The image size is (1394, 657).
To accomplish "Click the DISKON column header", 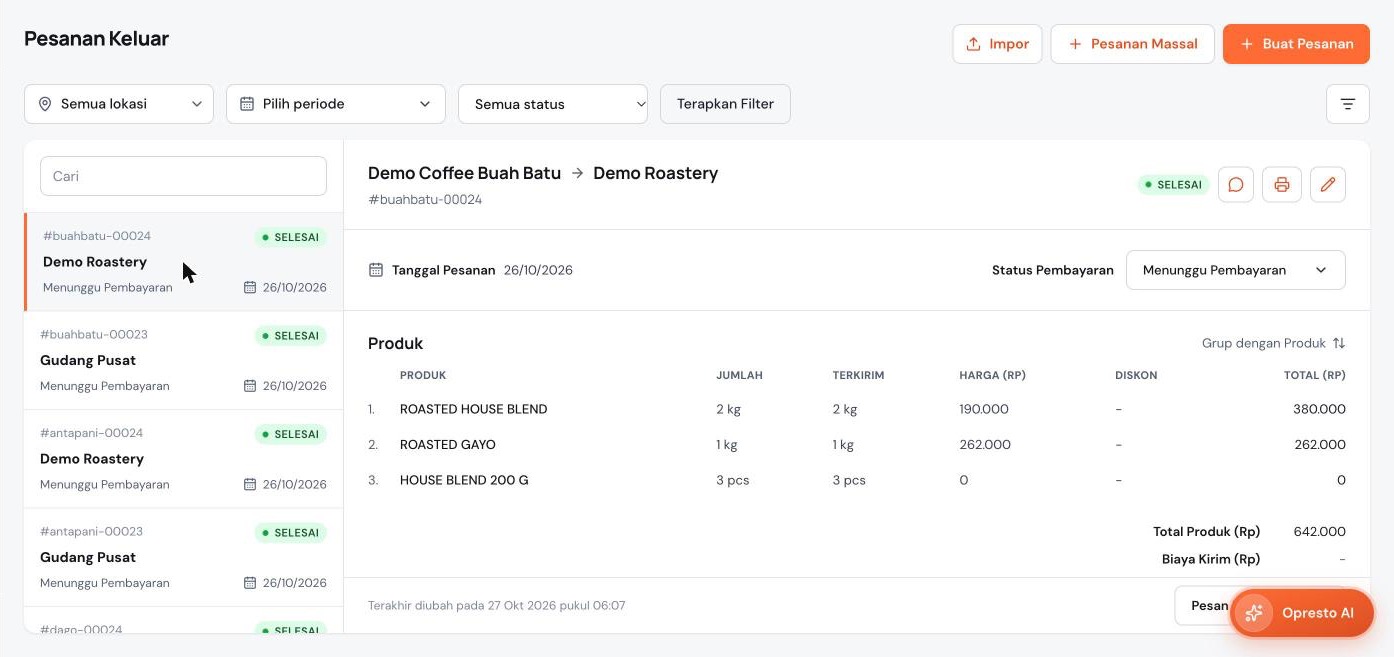I will click(x=1136, y=376).
